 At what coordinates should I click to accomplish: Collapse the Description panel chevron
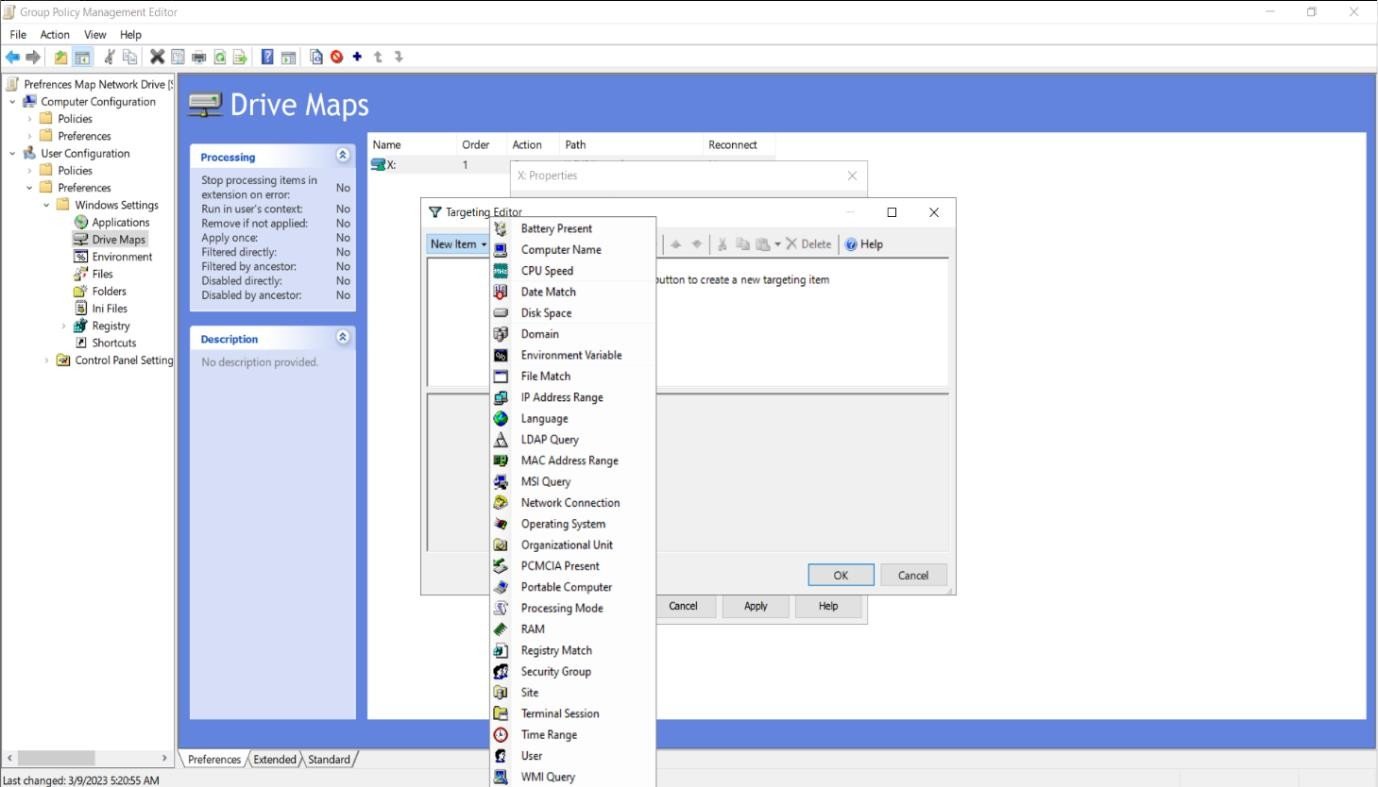[x=343, y=338]
